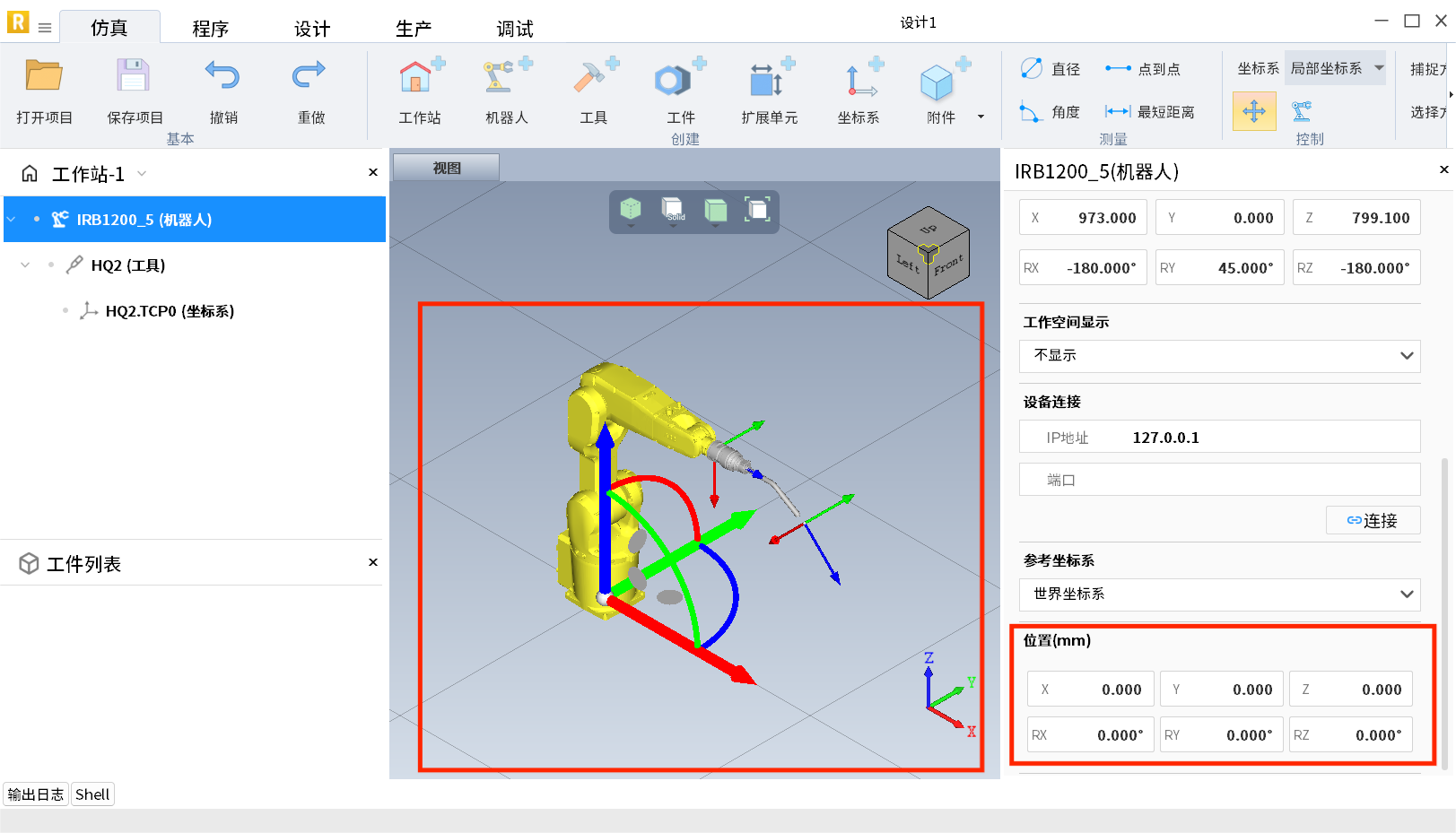Open the reference coordinate system dropdown
The image size is (1456, 833).
click(1219, 594)
